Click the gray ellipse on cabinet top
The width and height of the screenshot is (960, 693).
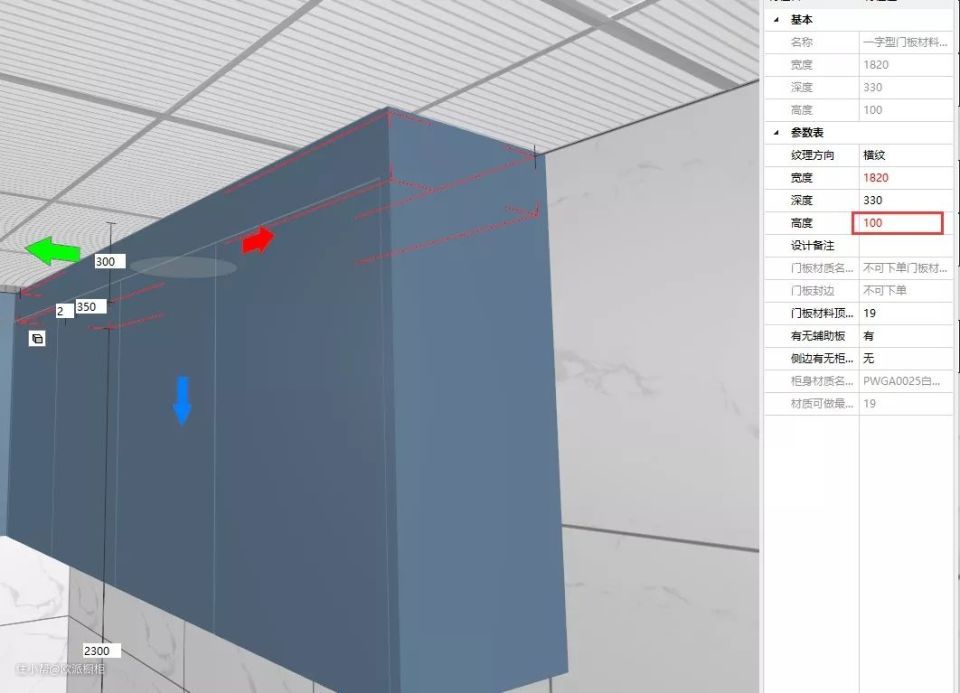pyautogui.click(x=183, y=266)
